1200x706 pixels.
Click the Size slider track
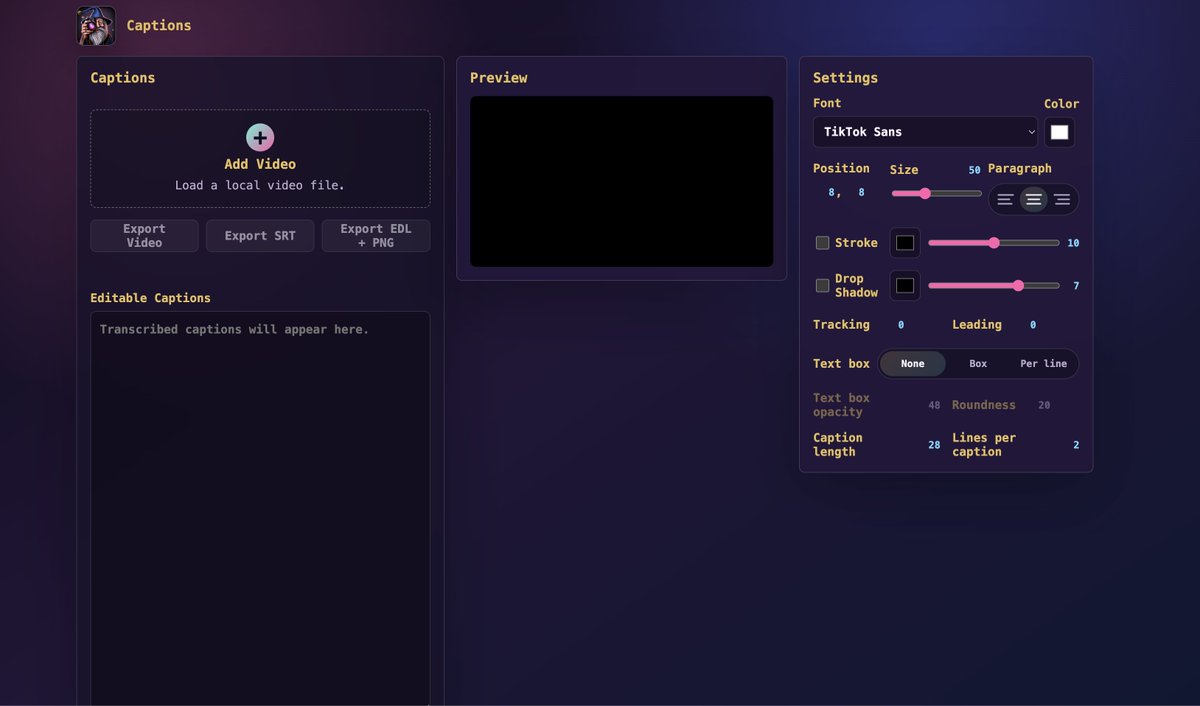click(937, 193)
